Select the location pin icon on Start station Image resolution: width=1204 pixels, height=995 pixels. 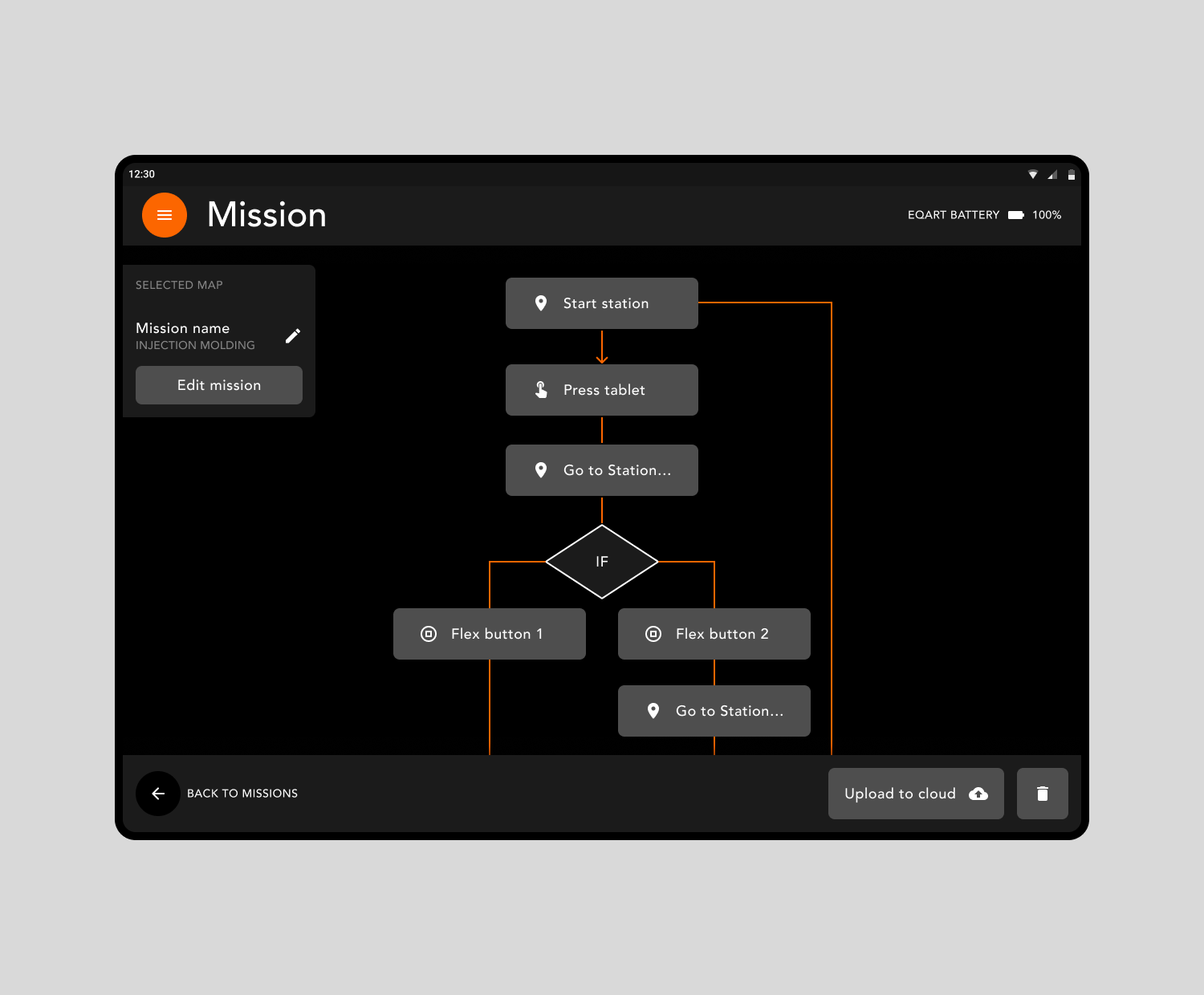click(541, 303)
